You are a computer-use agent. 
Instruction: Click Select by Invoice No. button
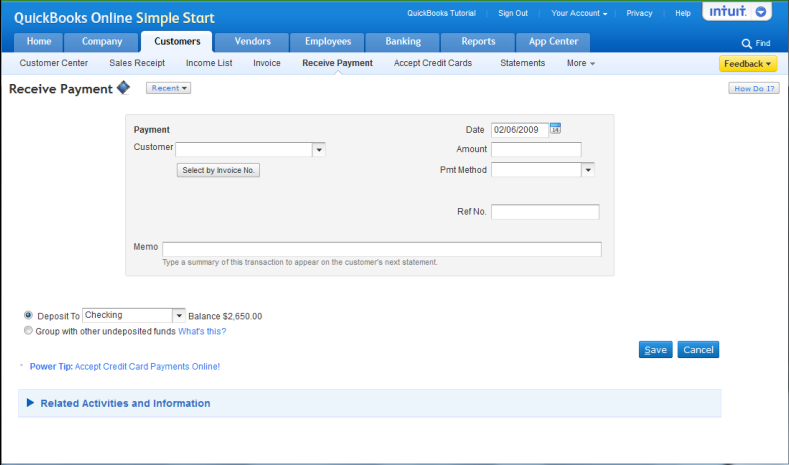(218, 170)
